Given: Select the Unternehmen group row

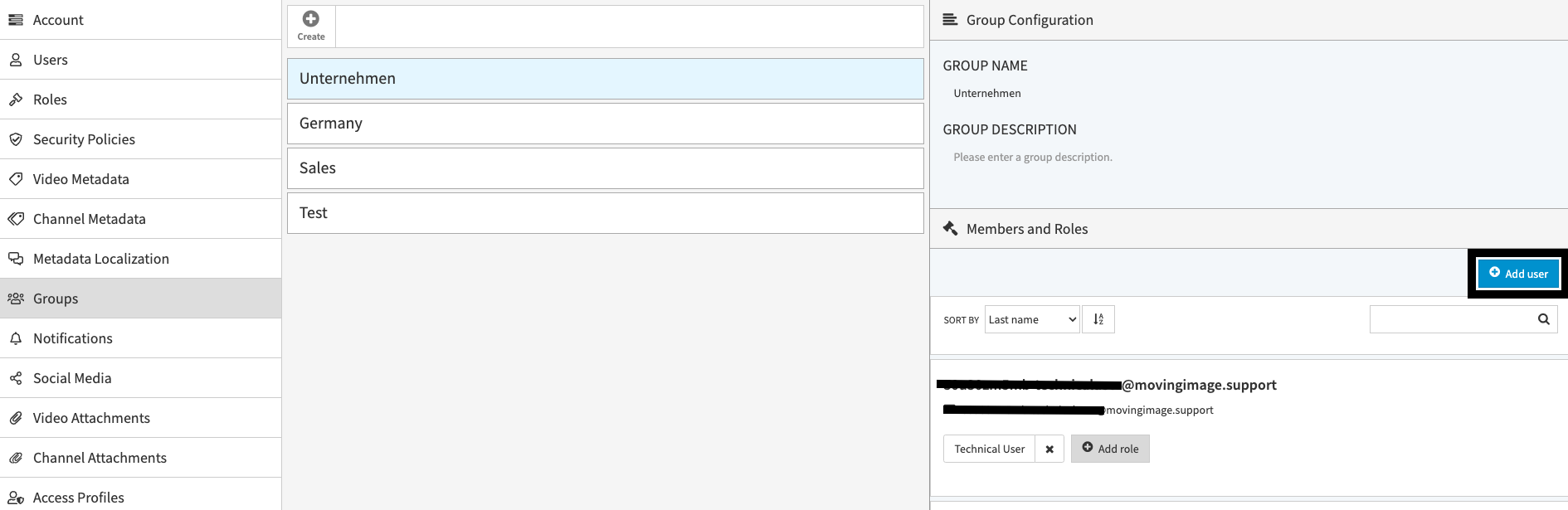Looking at the screenshot, I should (x=606, y=79).
